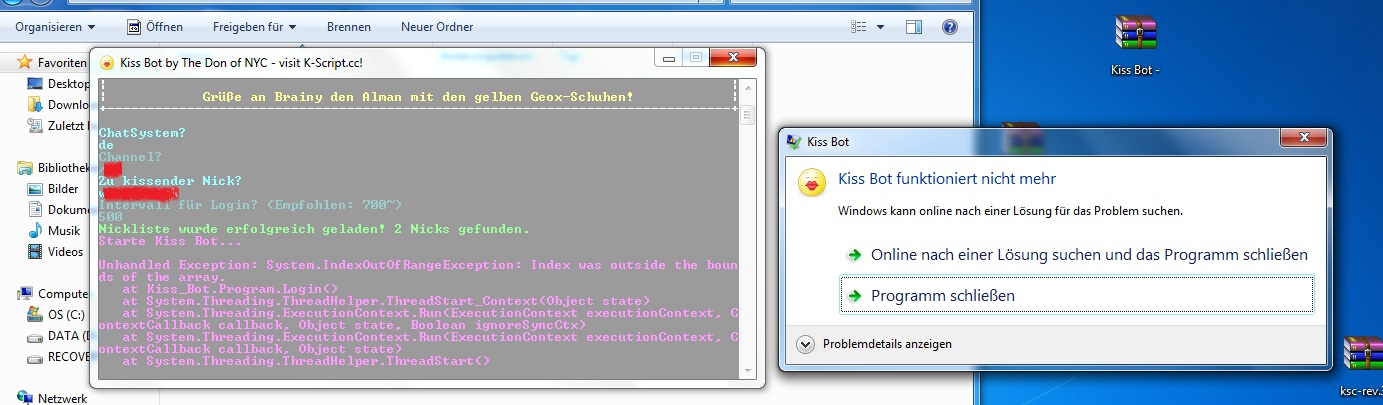Screen dimensions: 1383x405
Task: Click the change view list icon
Action: click(857, 27)
